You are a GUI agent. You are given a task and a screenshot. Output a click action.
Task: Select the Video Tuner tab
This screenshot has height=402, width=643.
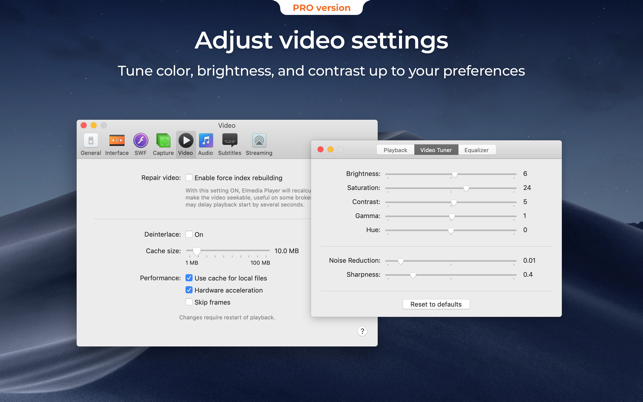click(x=436, y=150)
